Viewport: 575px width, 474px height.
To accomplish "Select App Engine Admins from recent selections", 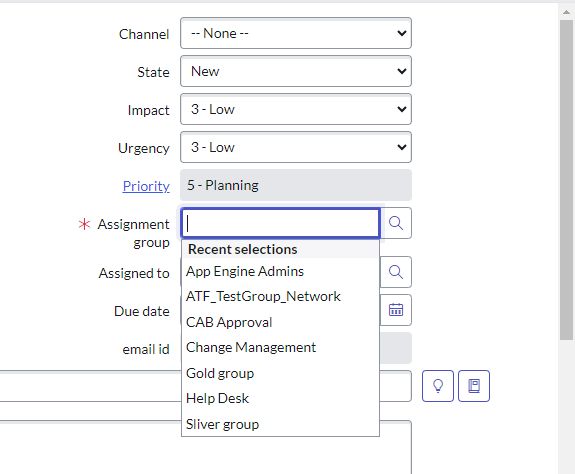I will (281, 271).
